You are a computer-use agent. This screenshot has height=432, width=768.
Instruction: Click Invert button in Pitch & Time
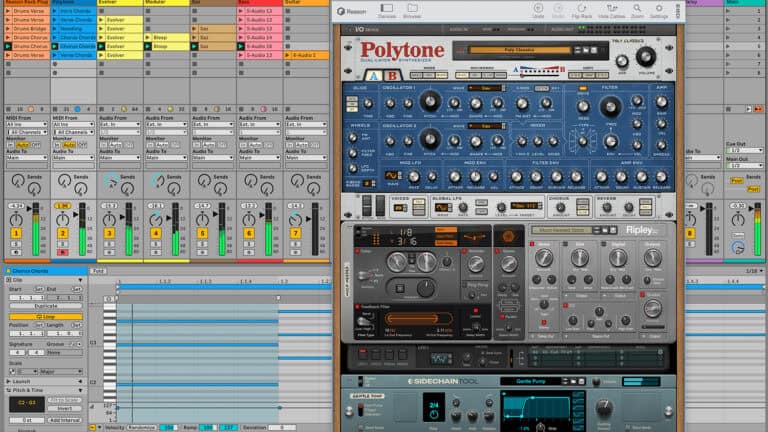(65, 408)
